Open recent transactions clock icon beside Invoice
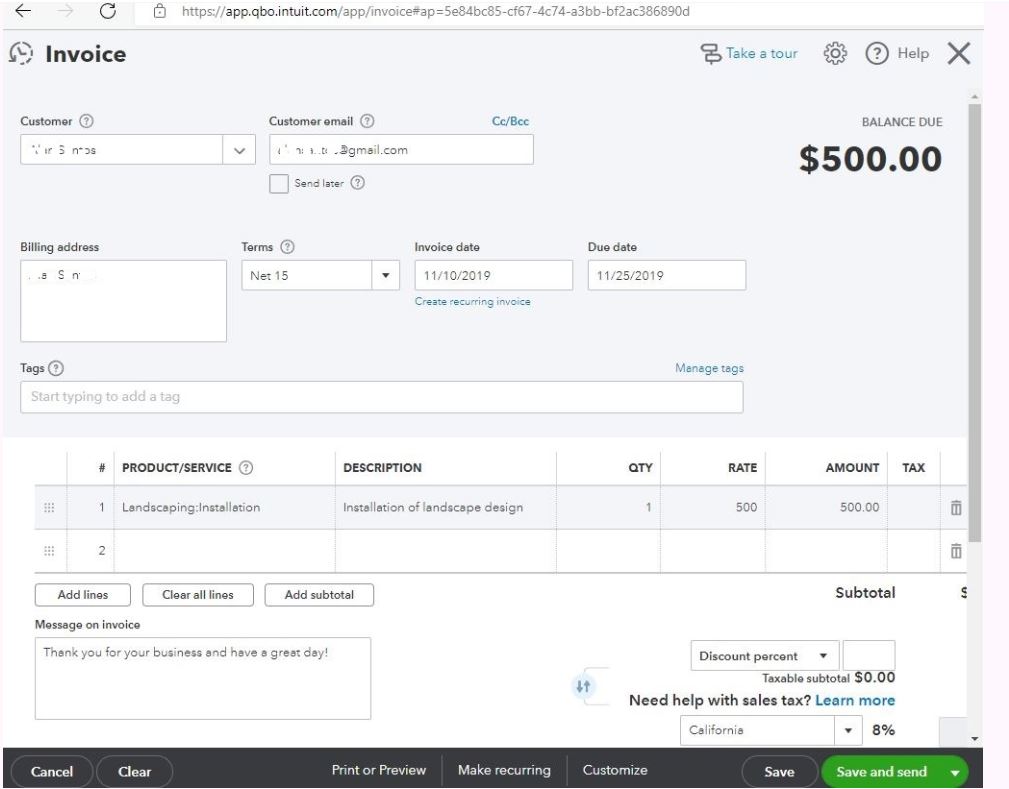This screenshot has width=1009, height=789. tap(21, 53)
